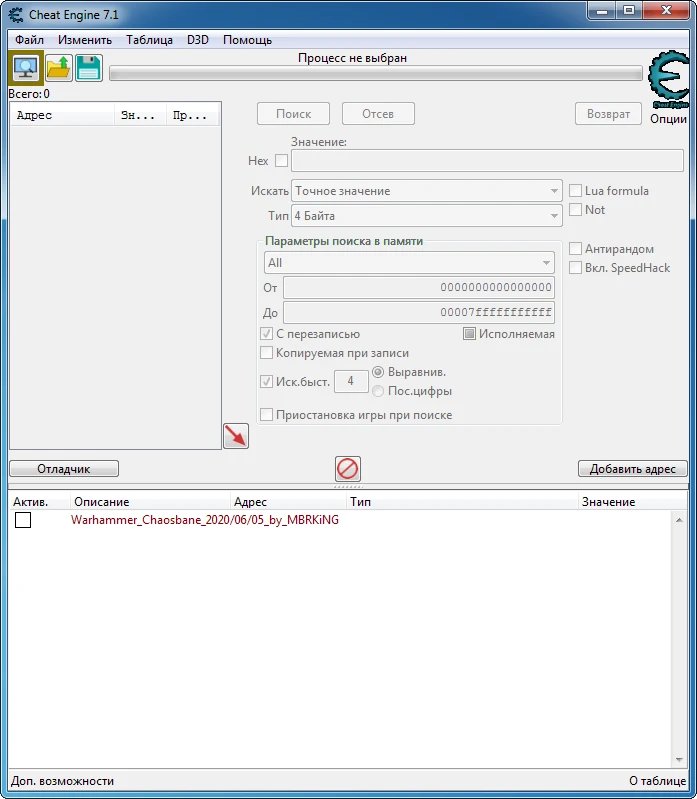Click the Процесс не выбран label
Viewport: 697px width, 799px height.
tap(353, 58)
